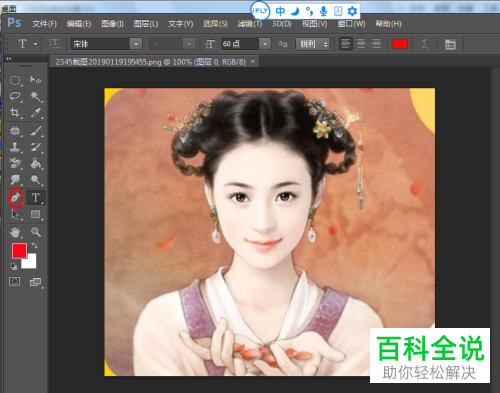
Task: Align text right
Action: (x=376, y=44)
